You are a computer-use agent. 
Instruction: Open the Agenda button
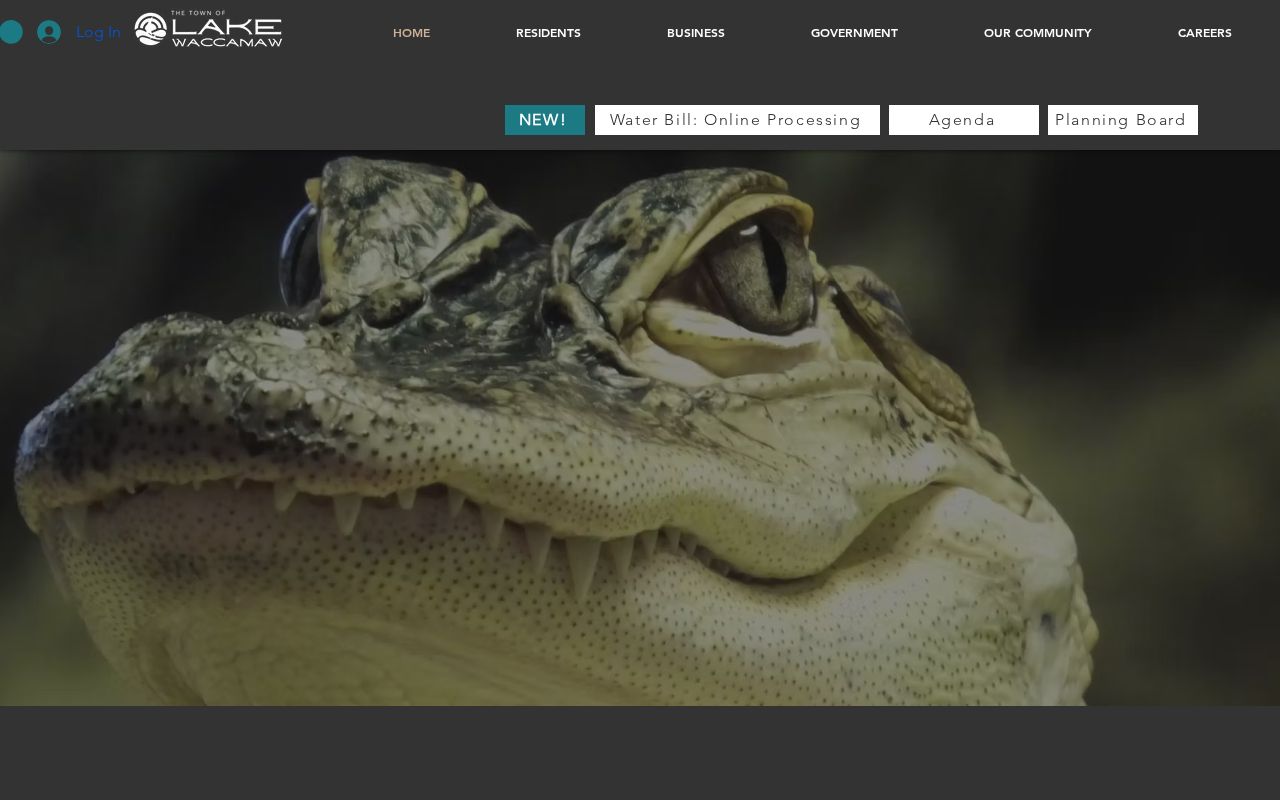[x=964, y=120]
